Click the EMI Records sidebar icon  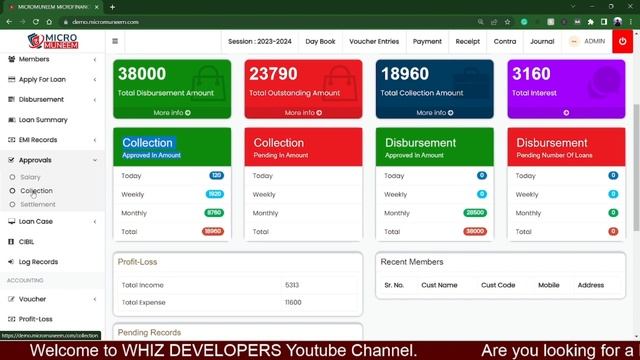click(11, 140)
